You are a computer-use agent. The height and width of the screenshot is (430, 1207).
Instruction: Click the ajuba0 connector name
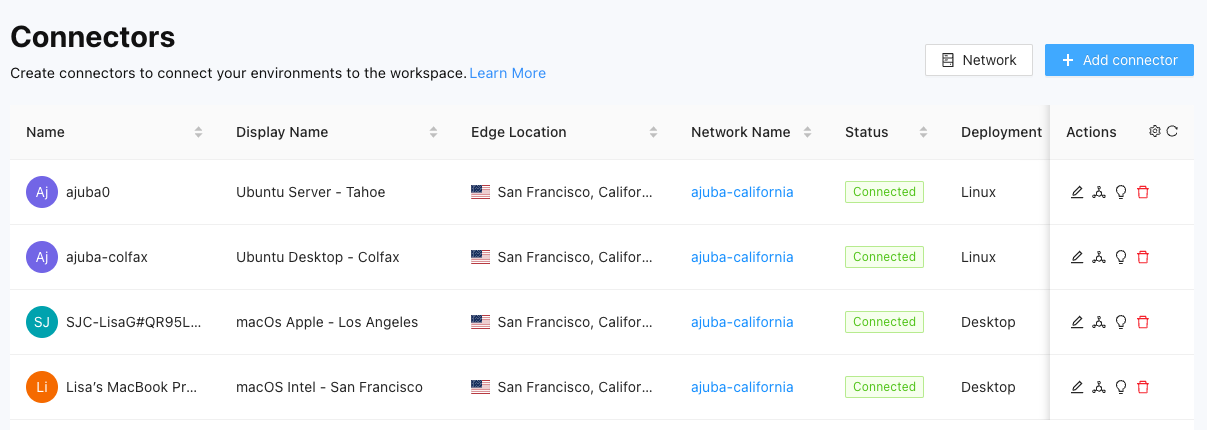[x=88, y=192]
